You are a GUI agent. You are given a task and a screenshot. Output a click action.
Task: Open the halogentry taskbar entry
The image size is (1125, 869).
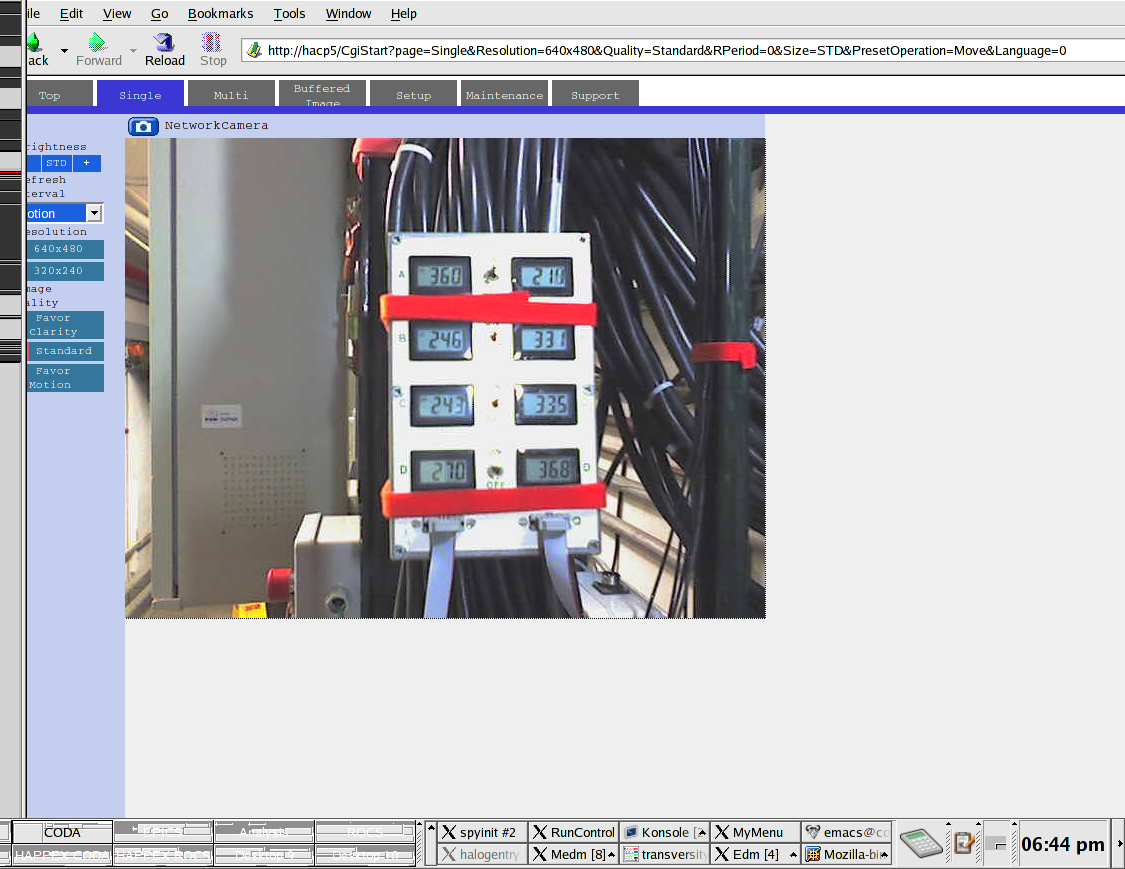pos(482,855)
